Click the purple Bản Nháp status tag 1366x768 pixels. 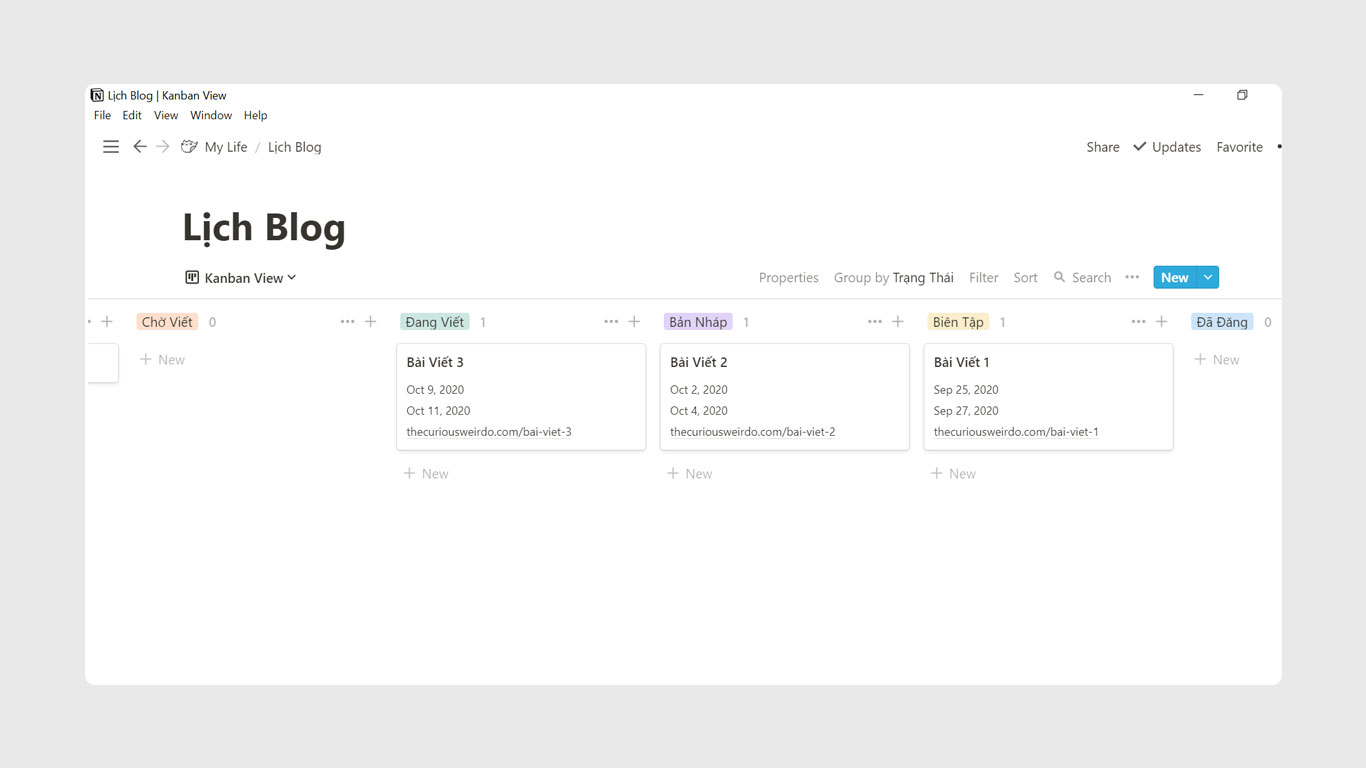click(x=698, y=322)
